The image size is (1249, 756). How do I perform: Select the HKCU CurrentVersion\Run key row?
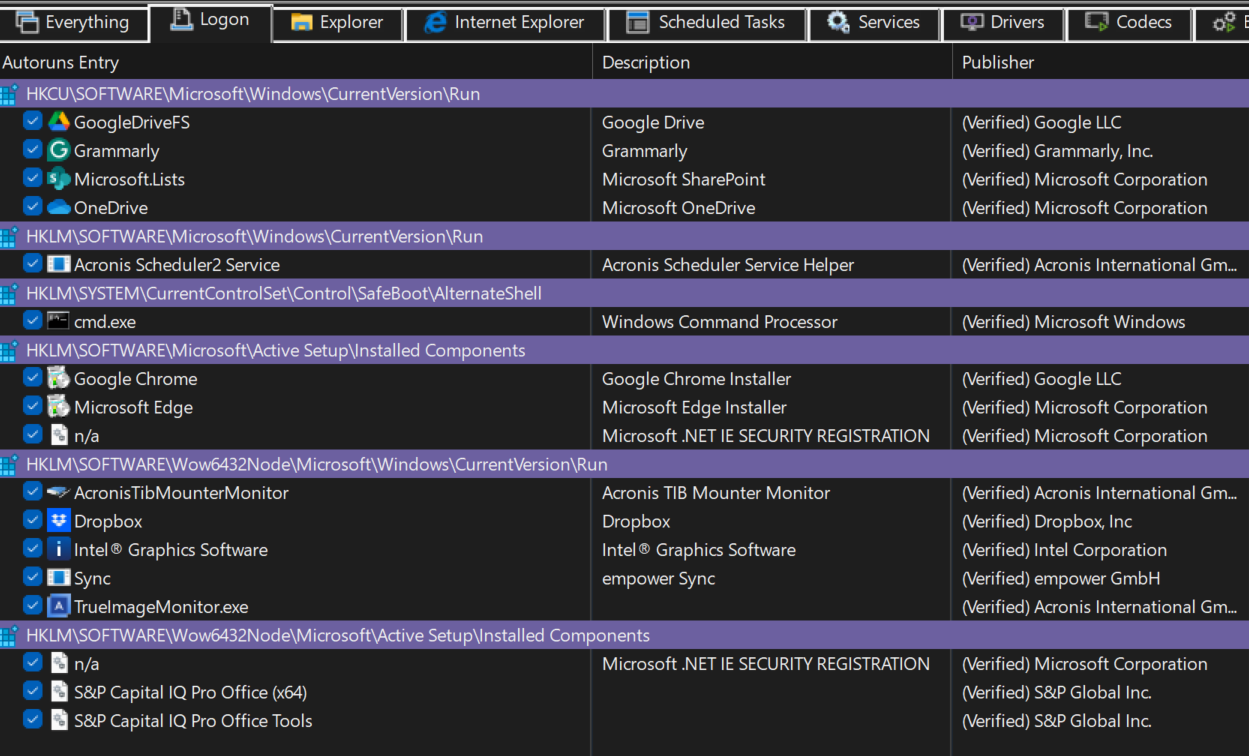pyautogui.click(x=624, y=94)
